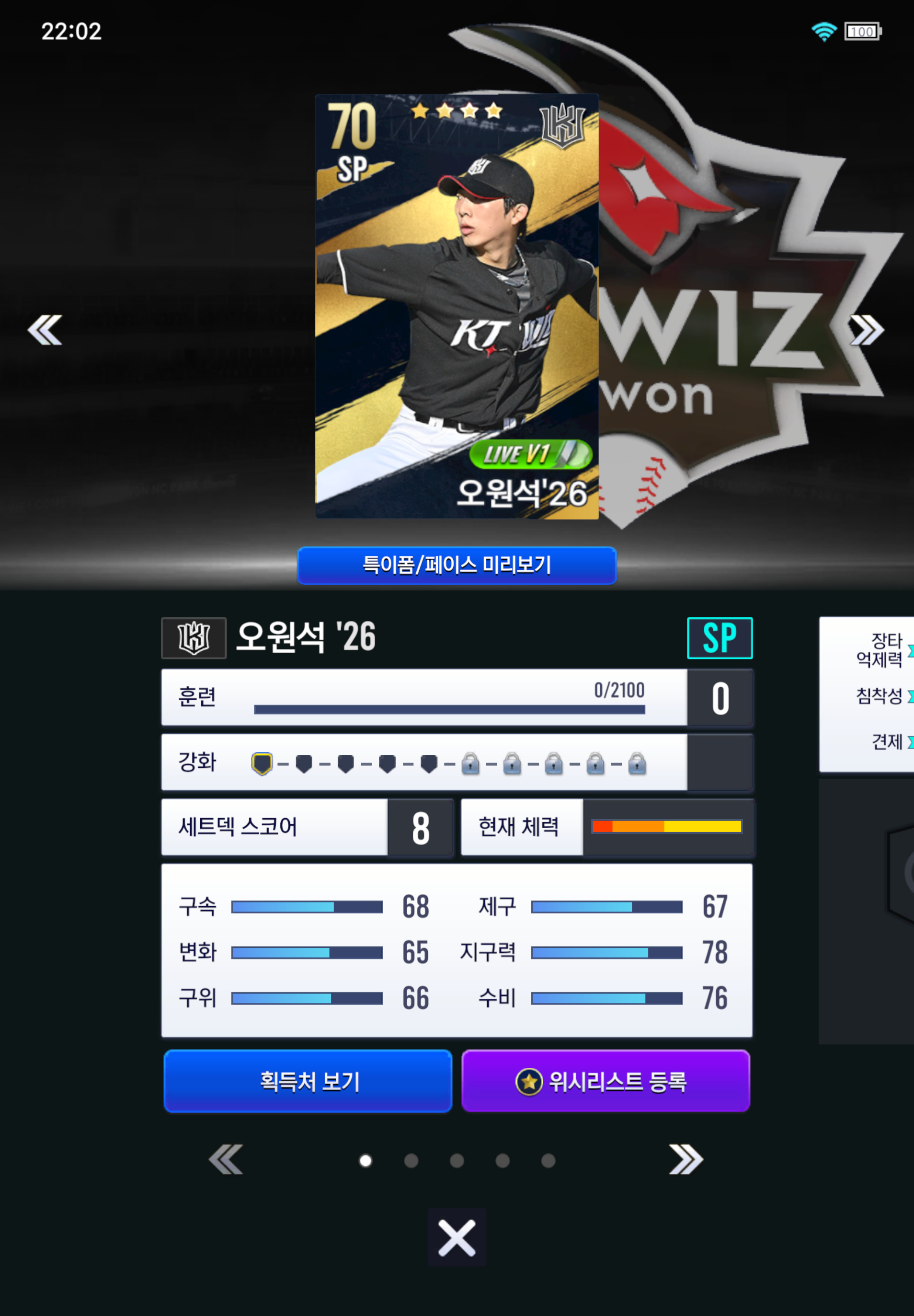Go to previous info page using bottom left chevrons
The image size is (914, 1316).
tap(226, 1159)
